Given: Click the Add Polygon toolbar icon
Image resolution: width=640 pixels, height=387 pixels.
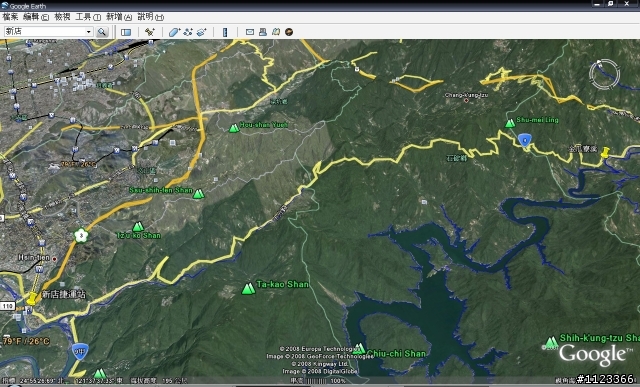Looking at the screenshot, I should 174,32.
